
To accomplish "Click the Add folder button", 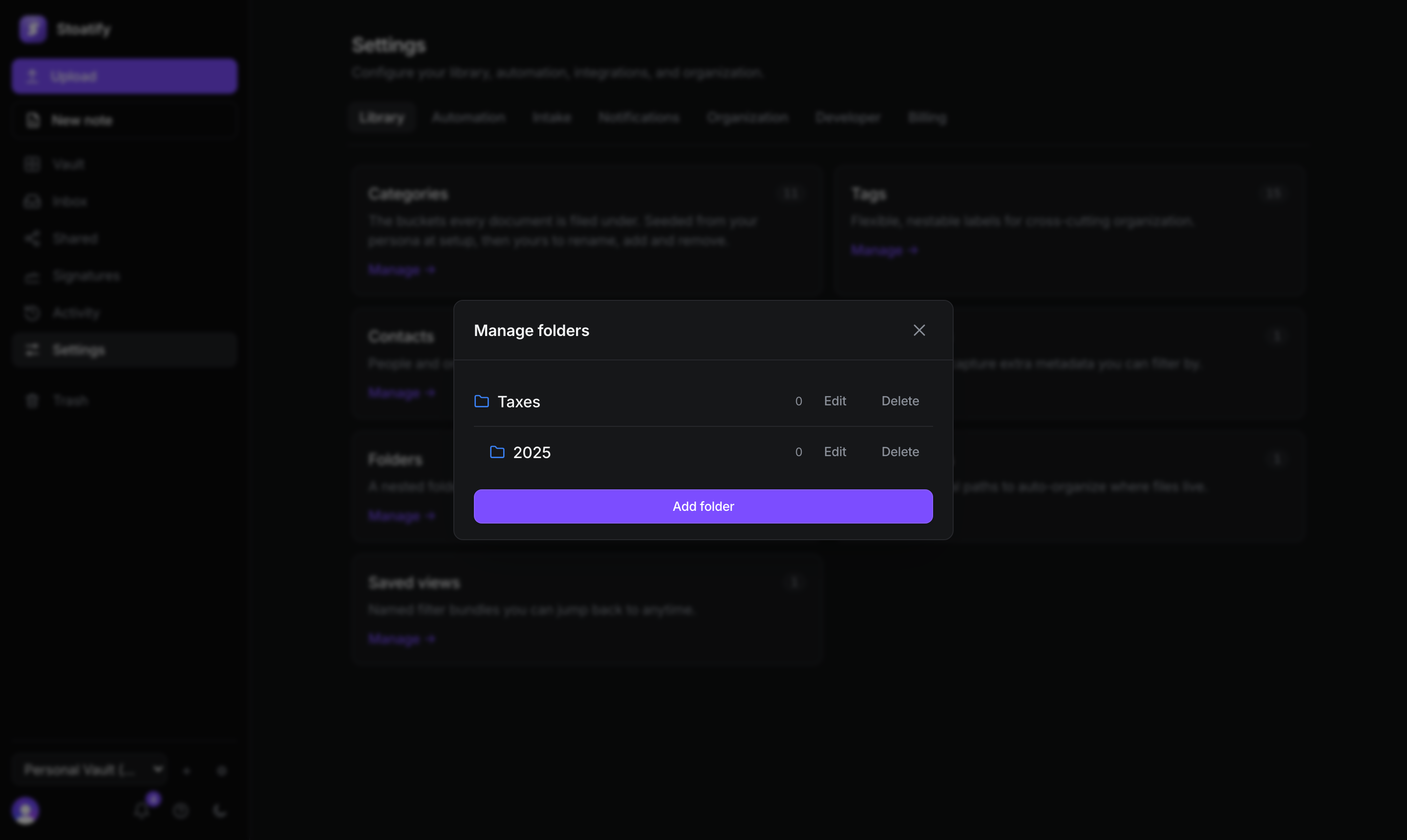I will 703,506.
